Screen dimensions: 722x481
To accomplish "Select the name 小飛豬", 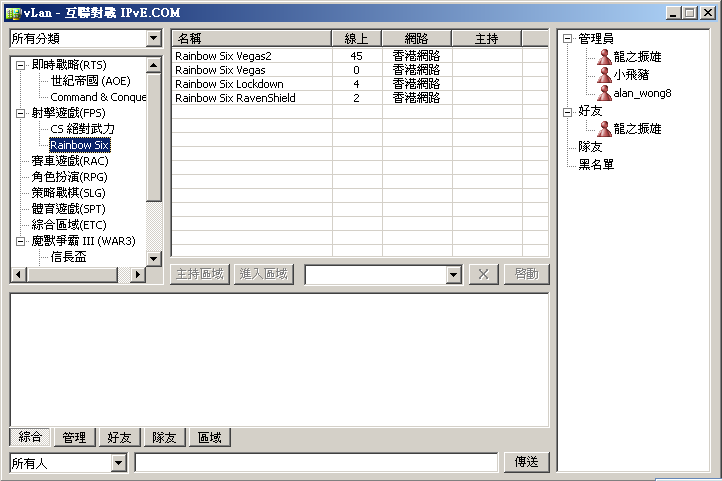I will [631, 75].
